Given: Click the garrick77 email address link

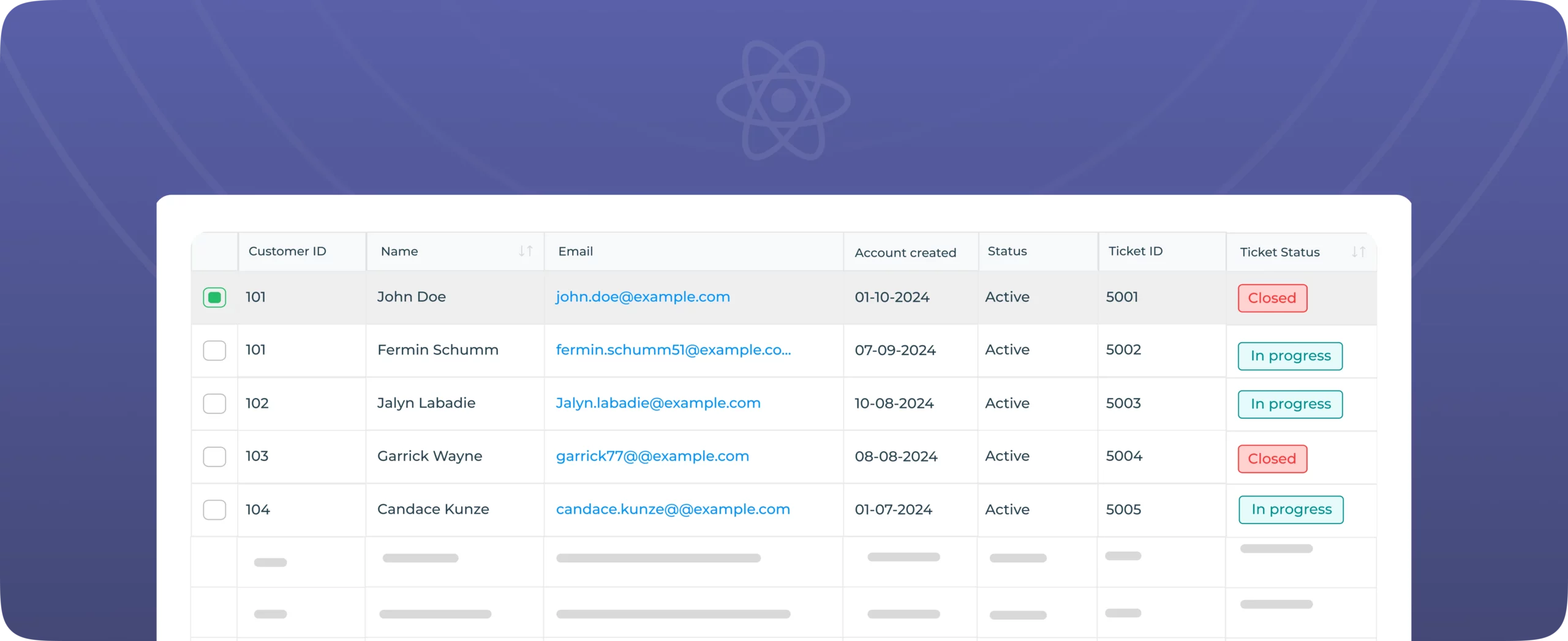Looking at the screenshot, I should coord(652,456).
